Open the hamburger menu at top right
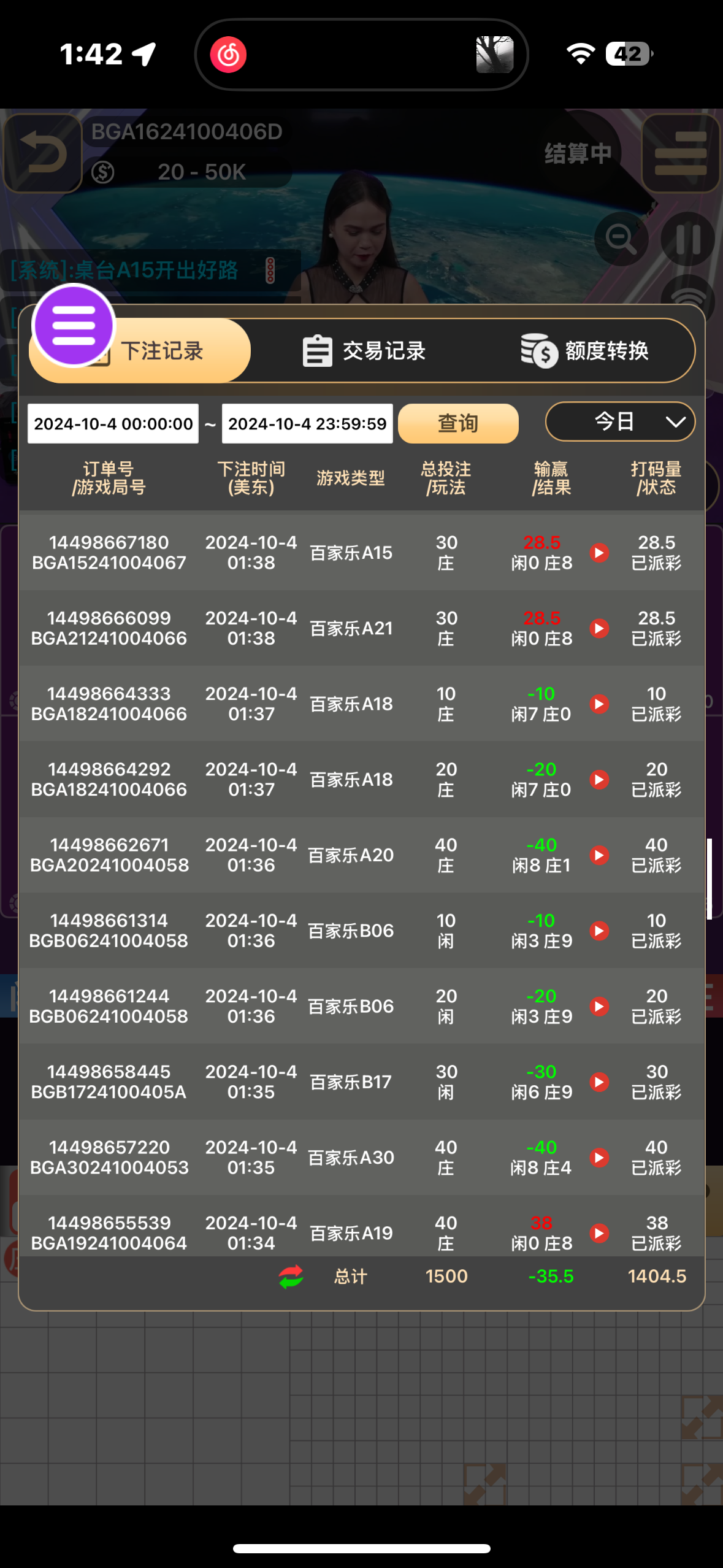Screen dimensions: 723x1568 pos(680,153)
